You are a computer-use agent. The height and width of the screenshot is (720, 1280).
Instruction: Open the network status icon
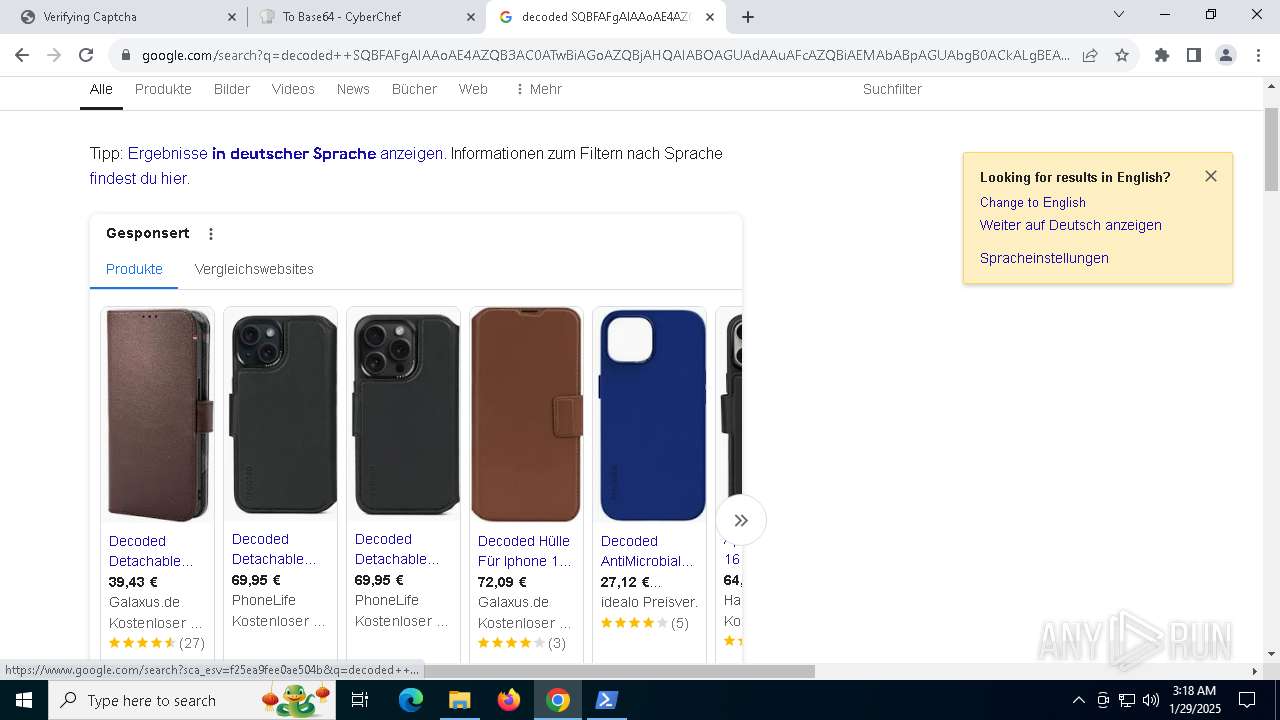click(x=1126, y=700)
